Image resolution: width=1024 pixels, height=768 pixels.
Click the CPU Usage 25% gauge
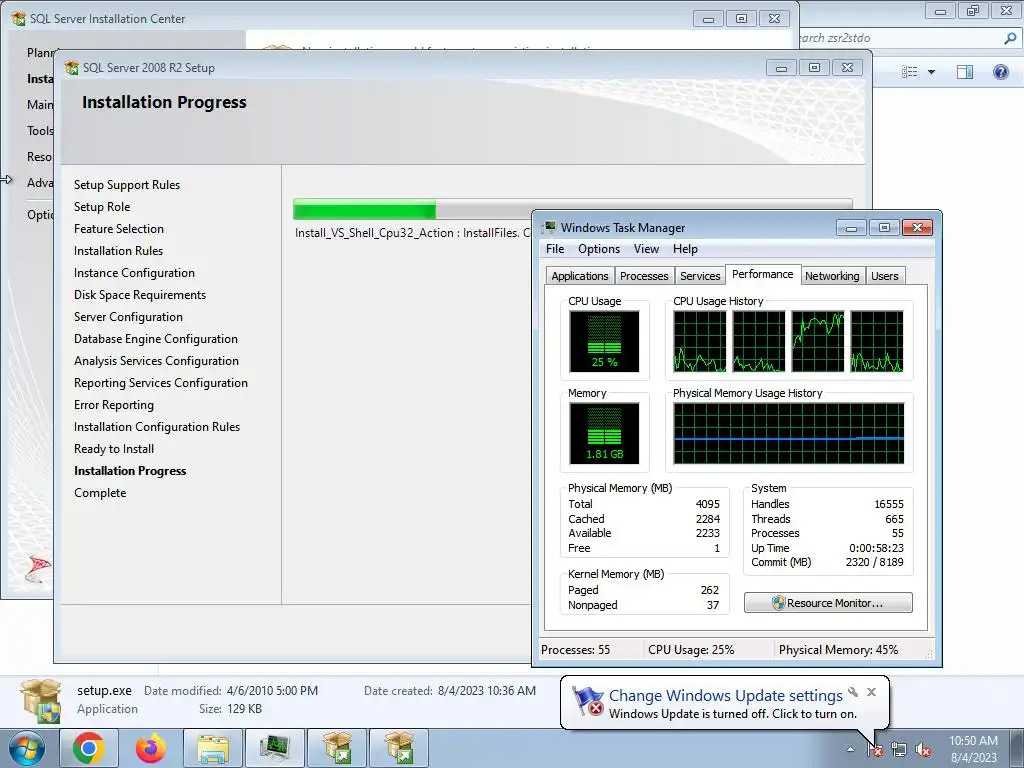coord(604,341)
